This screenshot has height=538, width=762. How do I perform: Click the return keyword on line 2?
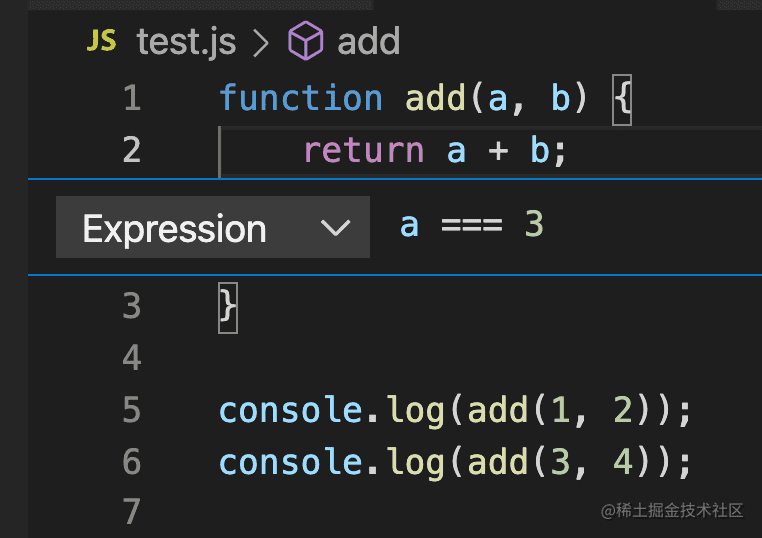point(363,150)
